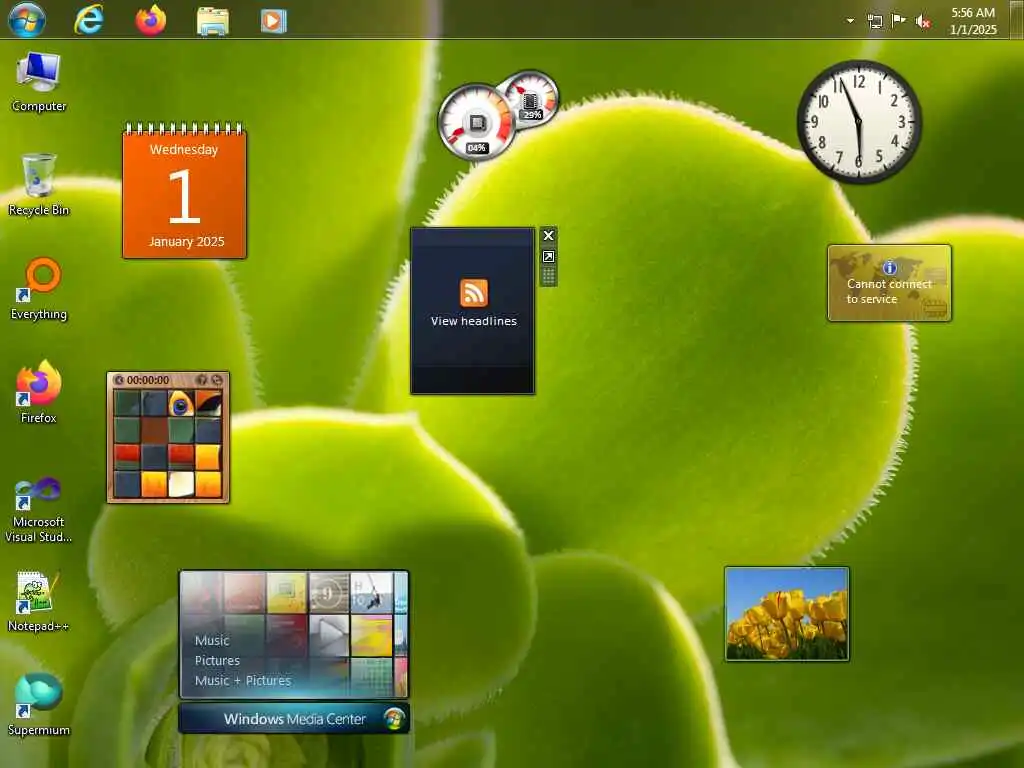Show the puzzle picture hint icon

tap(202, 379)
